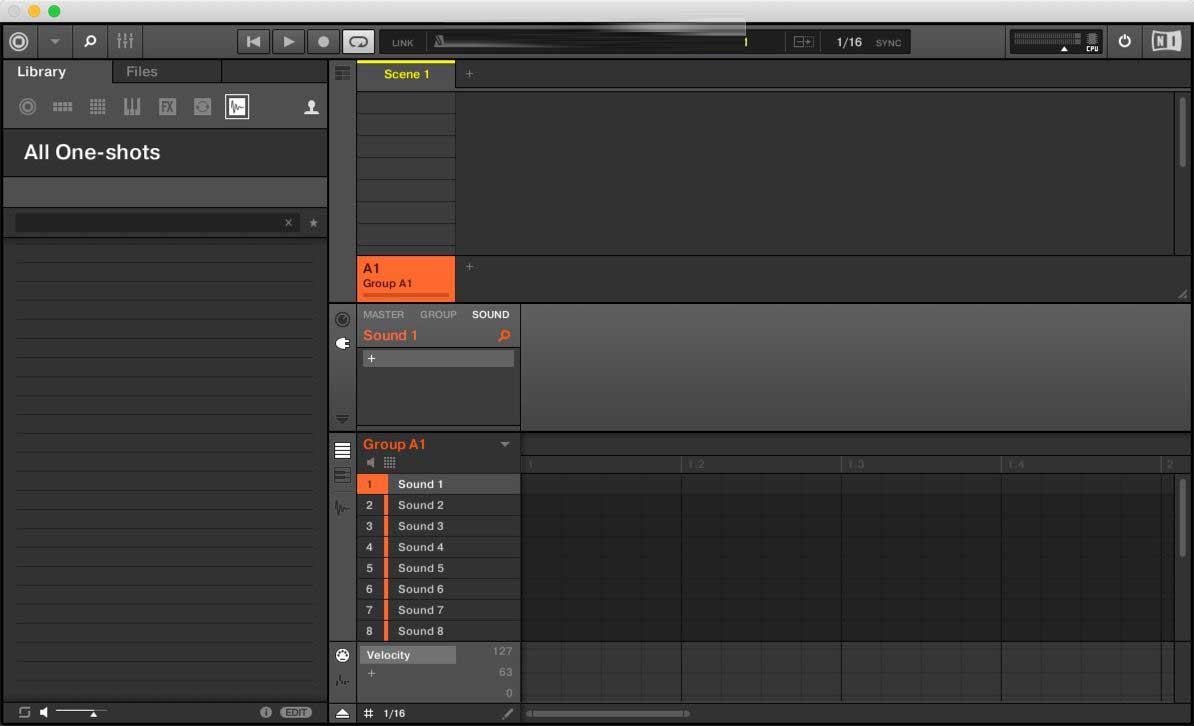This screenshot has width=1194, height=726.
Task: Change the pattern editor 1/16 step grid
Action: [394, 713]
